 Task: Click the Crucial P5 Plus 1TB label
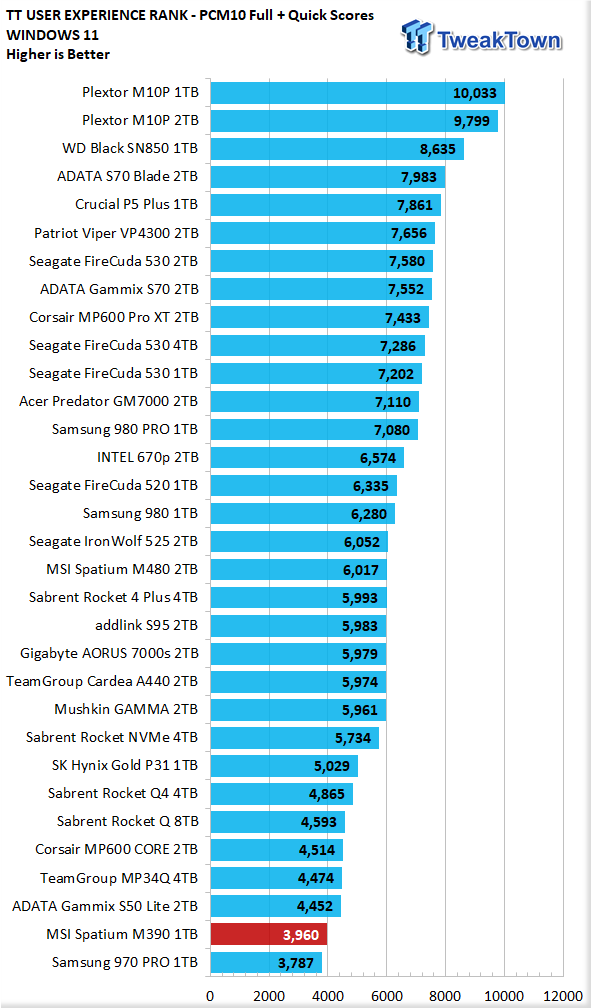(136, 204)
